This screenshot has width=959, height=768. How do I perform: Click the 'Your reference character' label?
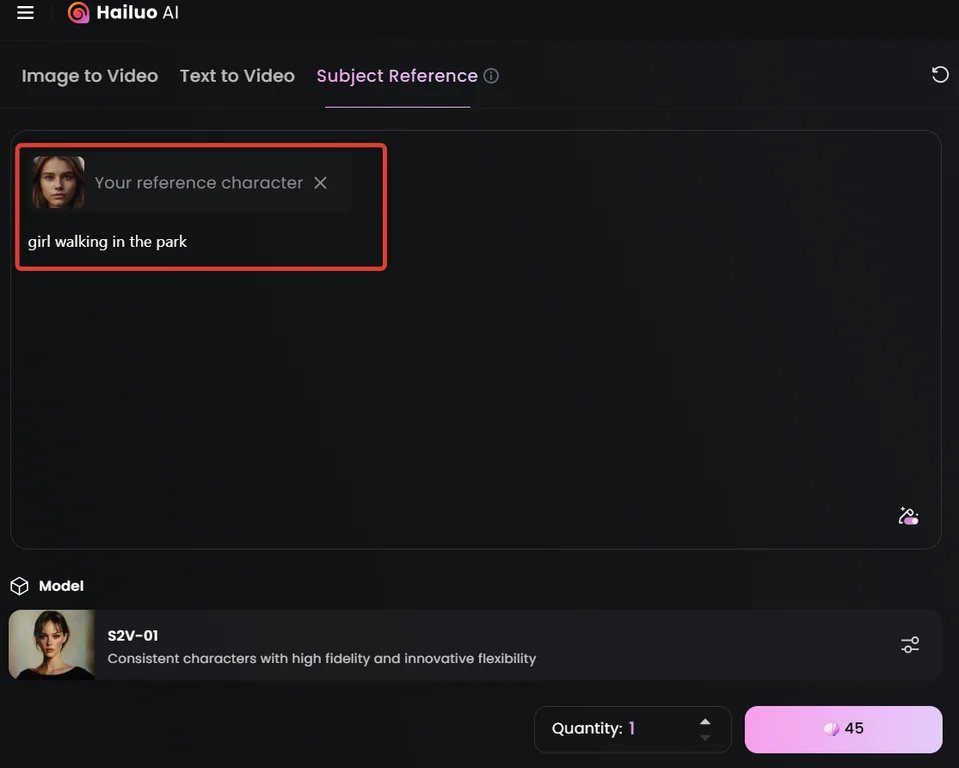point(198,183)
